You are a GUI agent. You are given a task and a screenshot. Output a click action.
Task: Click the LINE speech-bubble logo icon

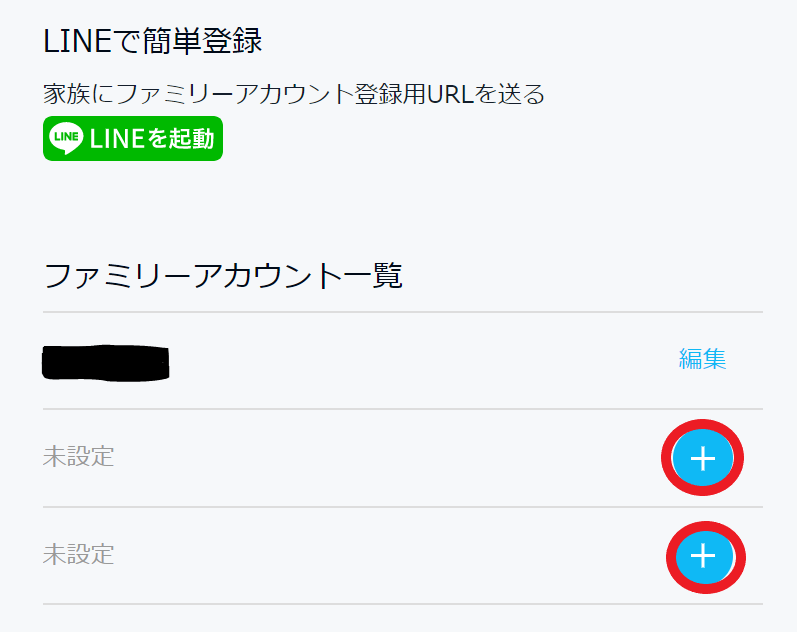pyautogui.click(x=66, y=139)
